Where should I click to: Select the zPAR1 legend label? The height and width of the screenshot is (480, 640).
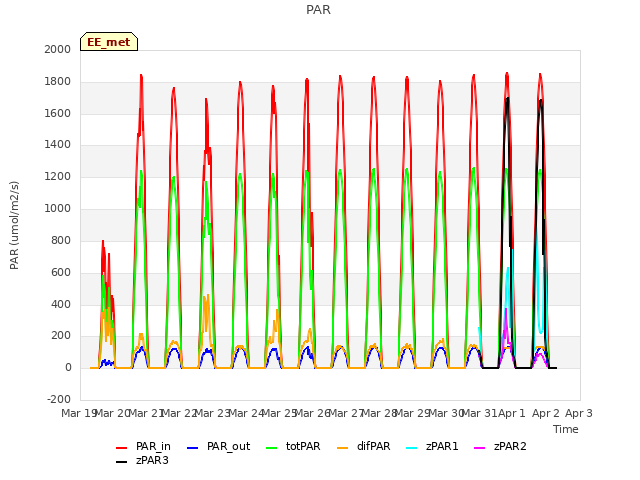click(x=442, y=447)
